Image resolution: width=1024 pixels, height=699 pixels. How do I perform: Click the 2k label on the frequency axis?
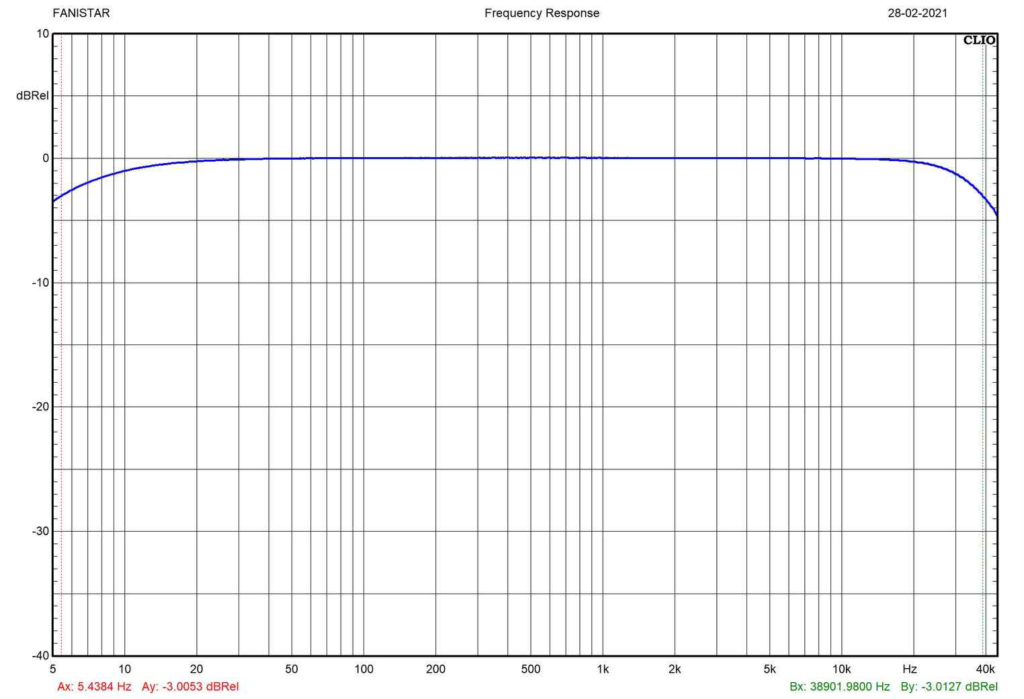click(x=675, y=669)
